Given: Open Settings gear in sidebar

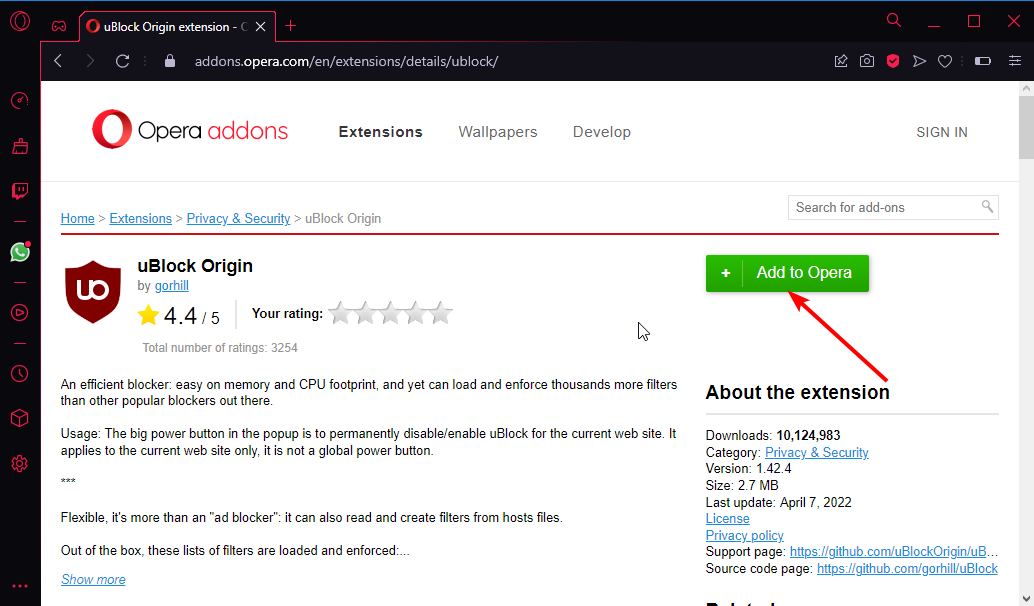Looking at the screenshot, I should pyautogui.click(x=20, y=464).
